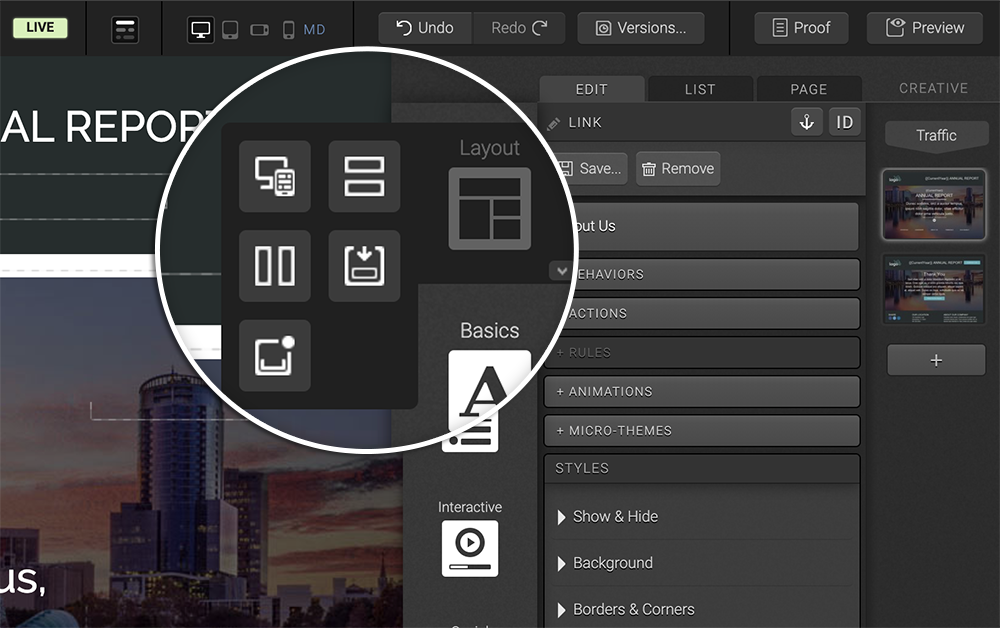Switch to mobile phone view

(x=288, y=29)
